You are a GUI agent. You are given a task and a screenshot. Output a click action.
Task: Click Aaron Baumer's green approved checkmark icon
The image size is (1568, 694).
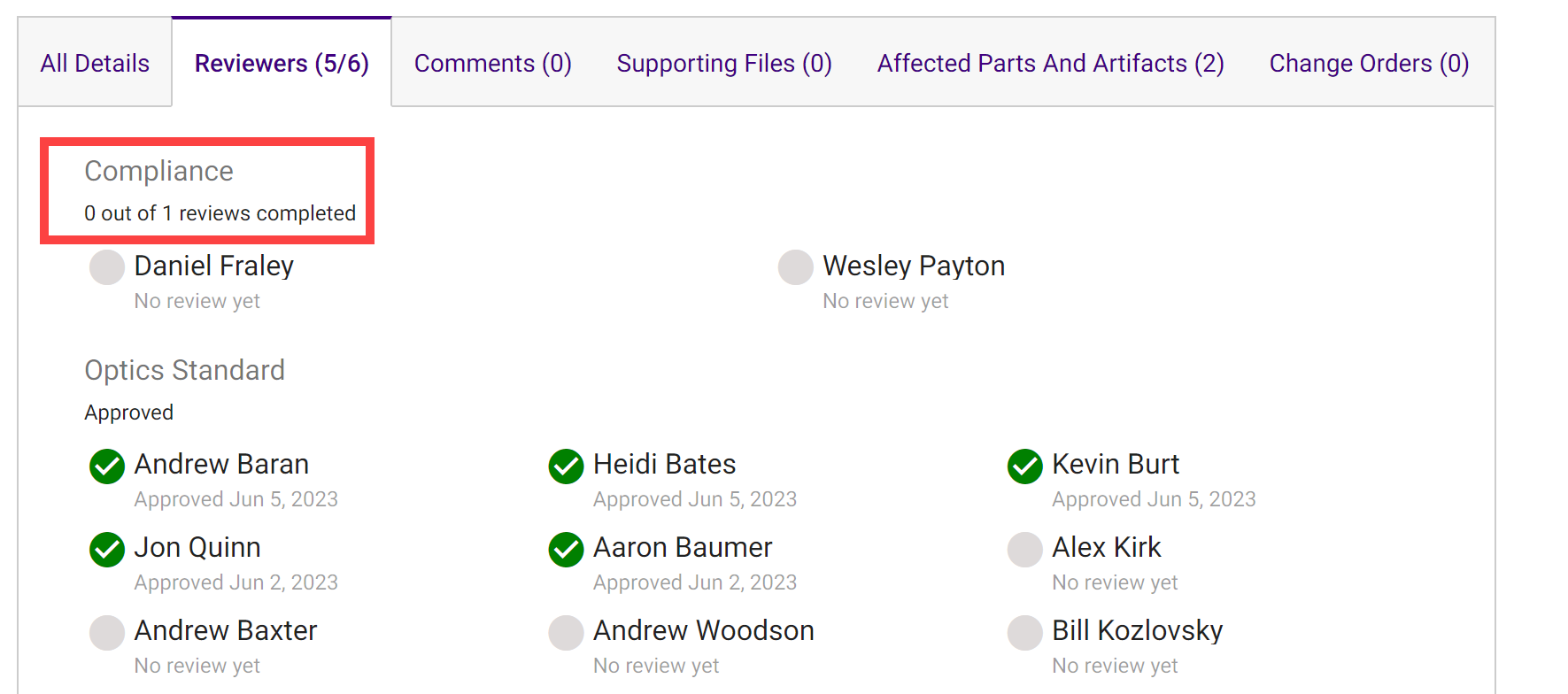[x=566, y=550]
